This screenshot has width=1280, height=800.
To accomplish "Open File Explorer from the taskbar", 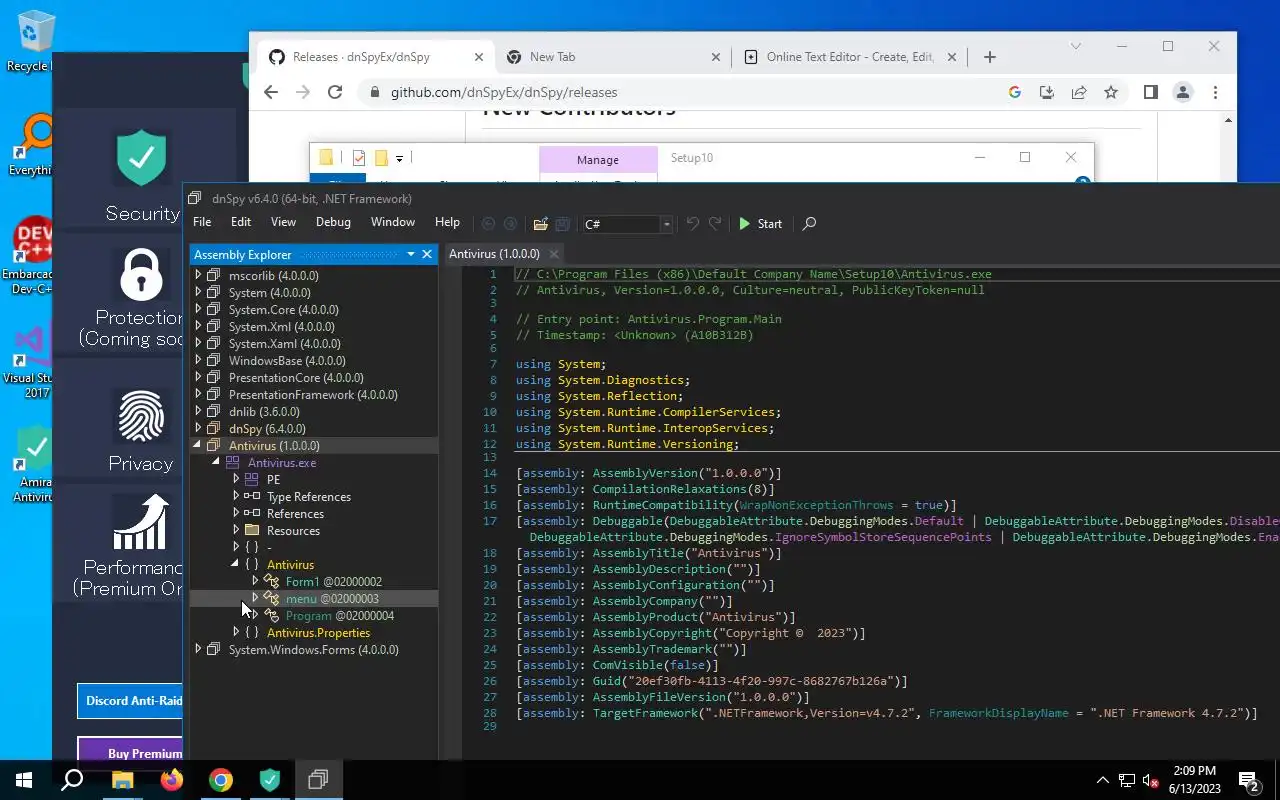I will pos(122,780).
